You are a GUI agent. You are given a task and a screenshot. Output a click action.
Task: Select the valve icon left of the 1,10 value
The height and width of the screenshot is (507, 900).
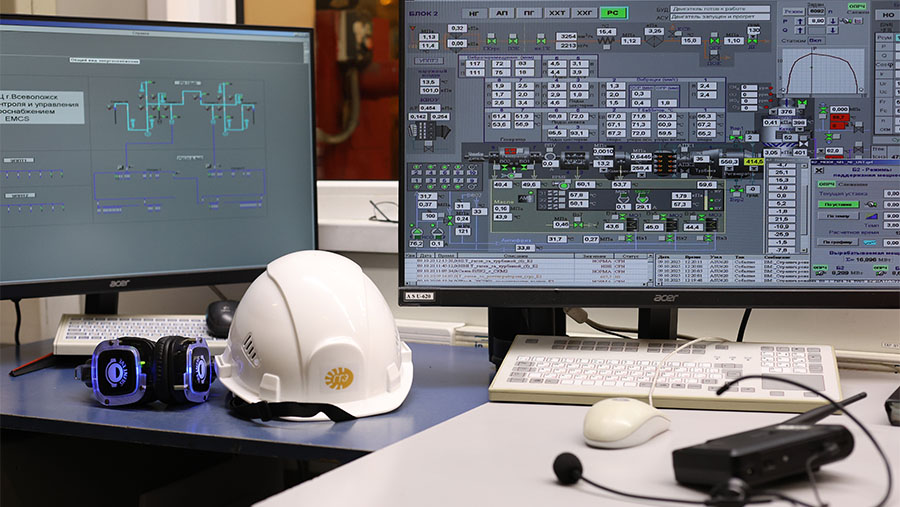713,40
